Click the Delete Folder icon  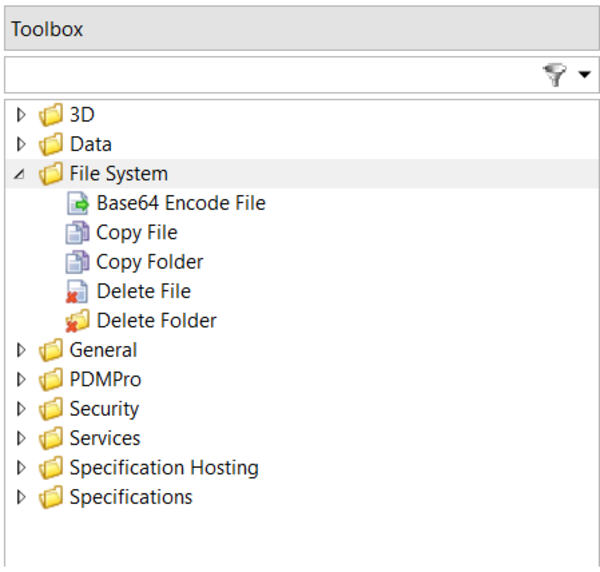pyautogui.click(x=78, y=321)
